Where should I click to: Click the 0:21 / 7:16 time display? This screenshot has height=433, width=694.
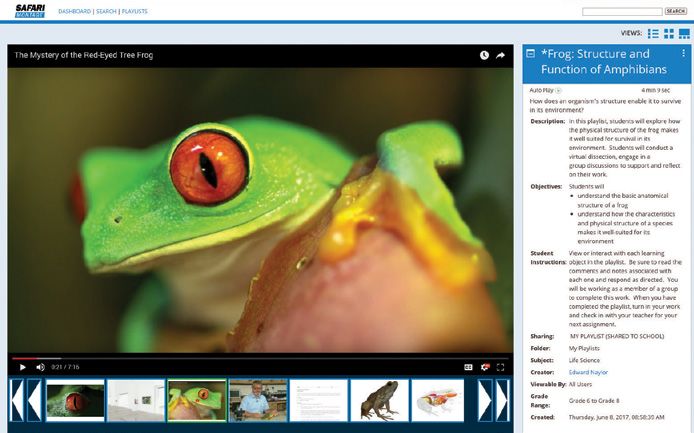click(65, 367)
